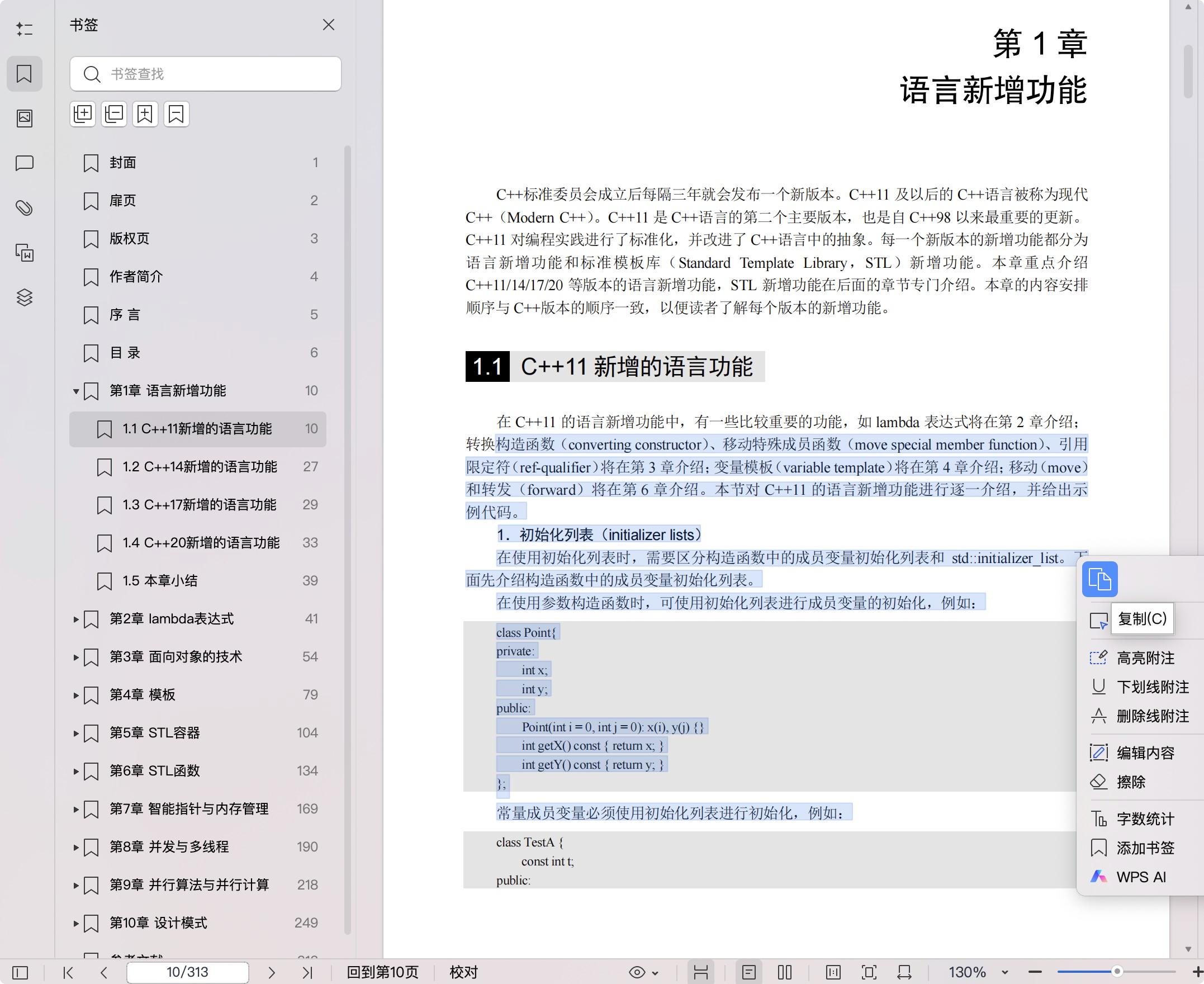Toggle the eye protection mode icon
Screen dimensions: 1204x984
coord(637,973)
